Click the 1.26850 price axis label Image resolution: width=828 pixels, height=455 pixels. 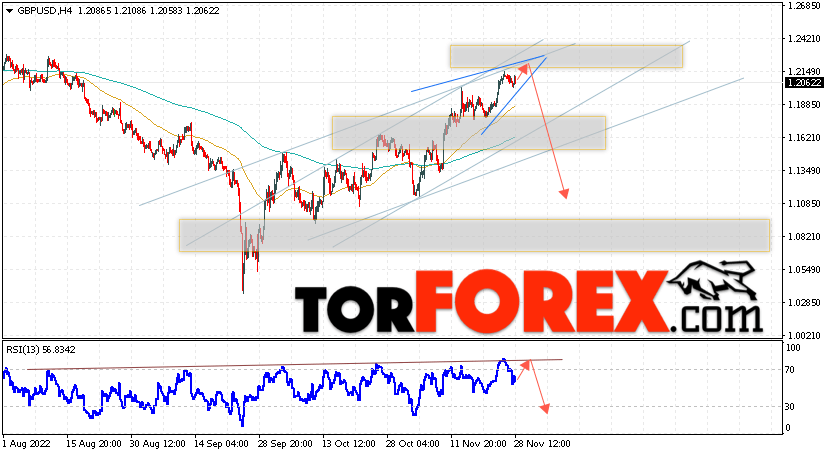tap(804, 6)
